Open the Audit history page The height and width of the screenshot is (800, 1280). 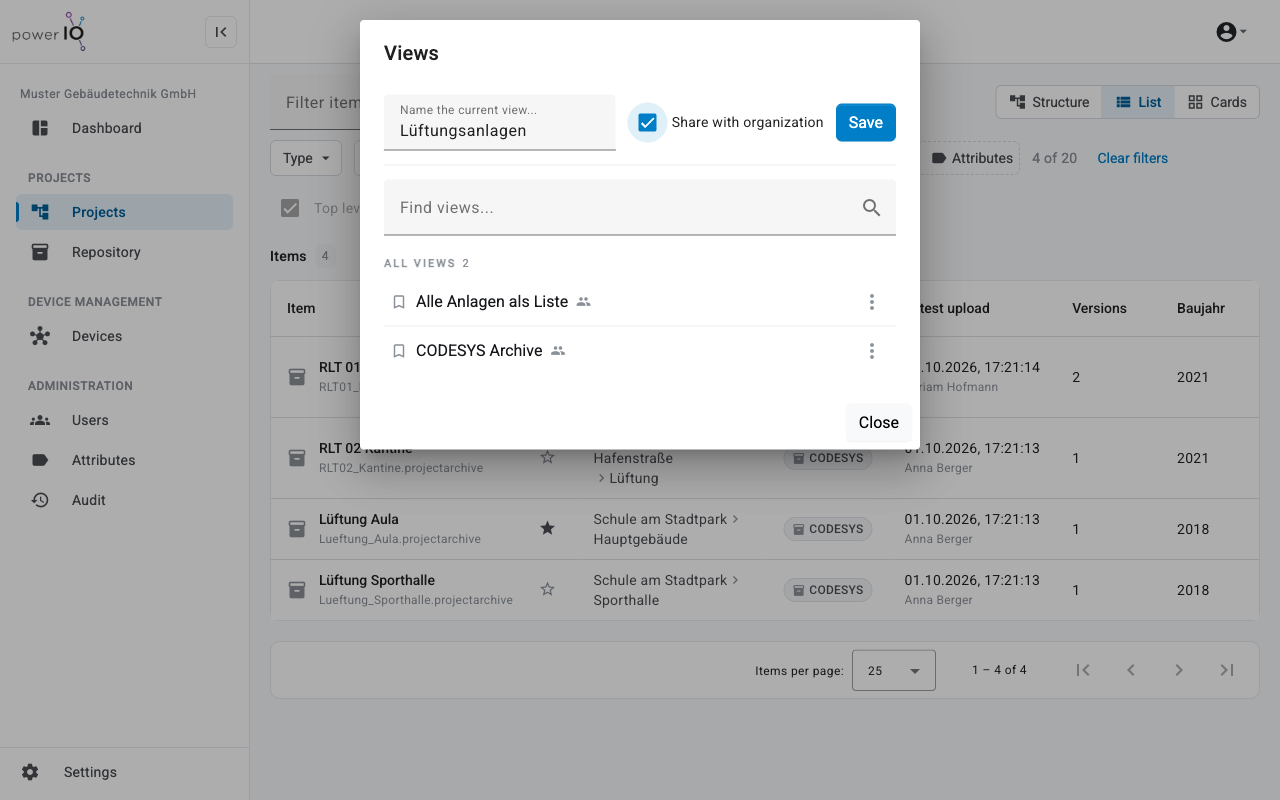(124, 500)
